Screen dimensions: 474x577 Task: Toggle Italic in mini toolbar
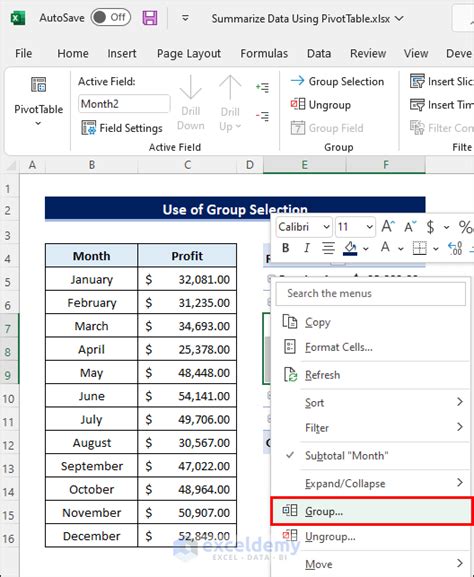pyautogui.click(x=307, y=248)
